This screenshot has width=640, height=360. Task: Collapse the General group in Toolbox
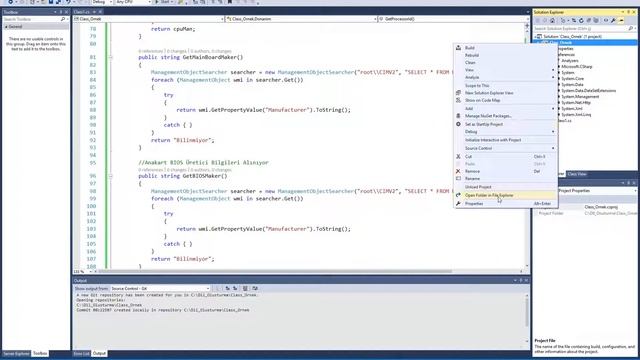tap(6, 27)
